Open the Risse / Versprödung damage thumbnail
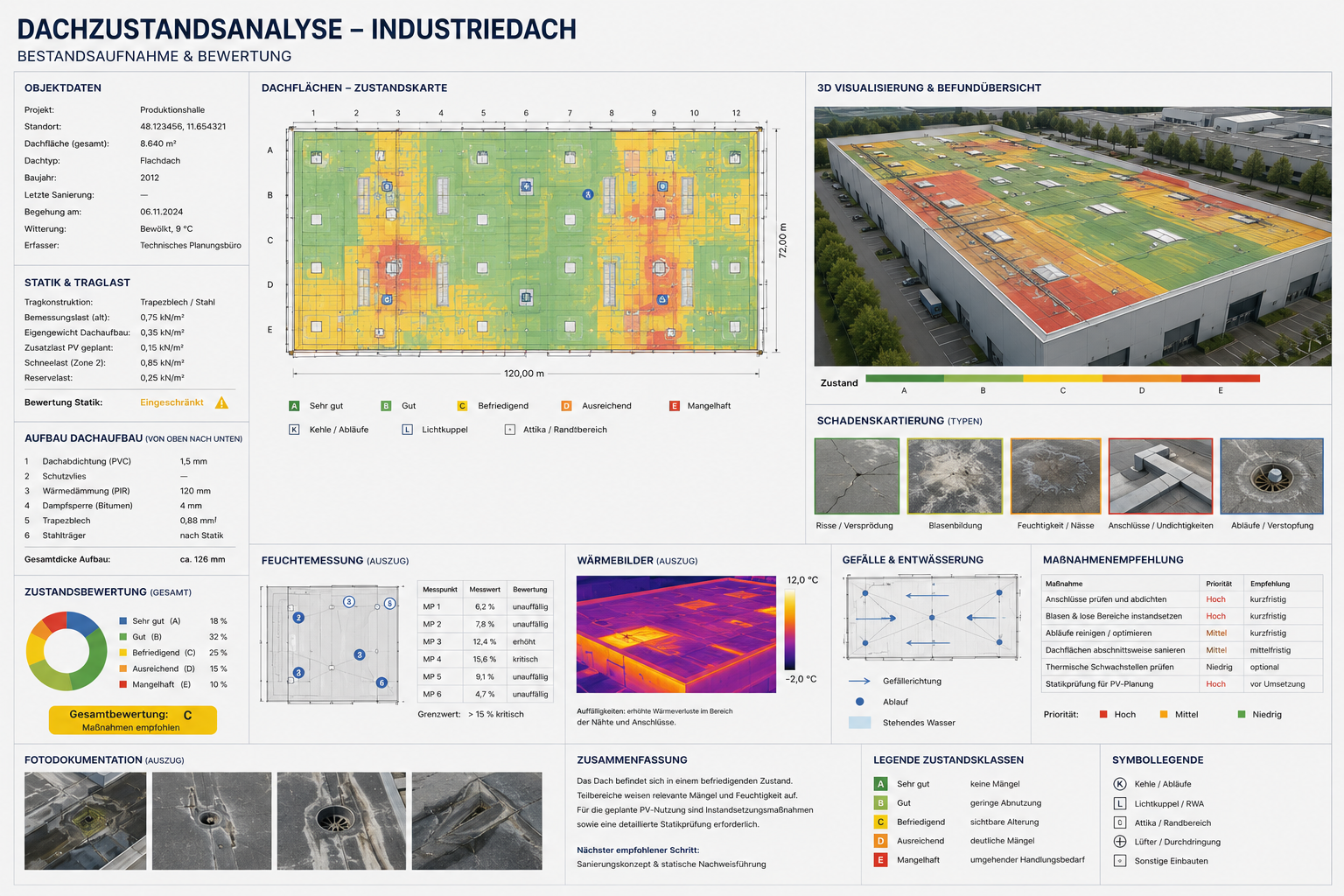The width and height of the screenshot is (1344, 896). (857, 476)
